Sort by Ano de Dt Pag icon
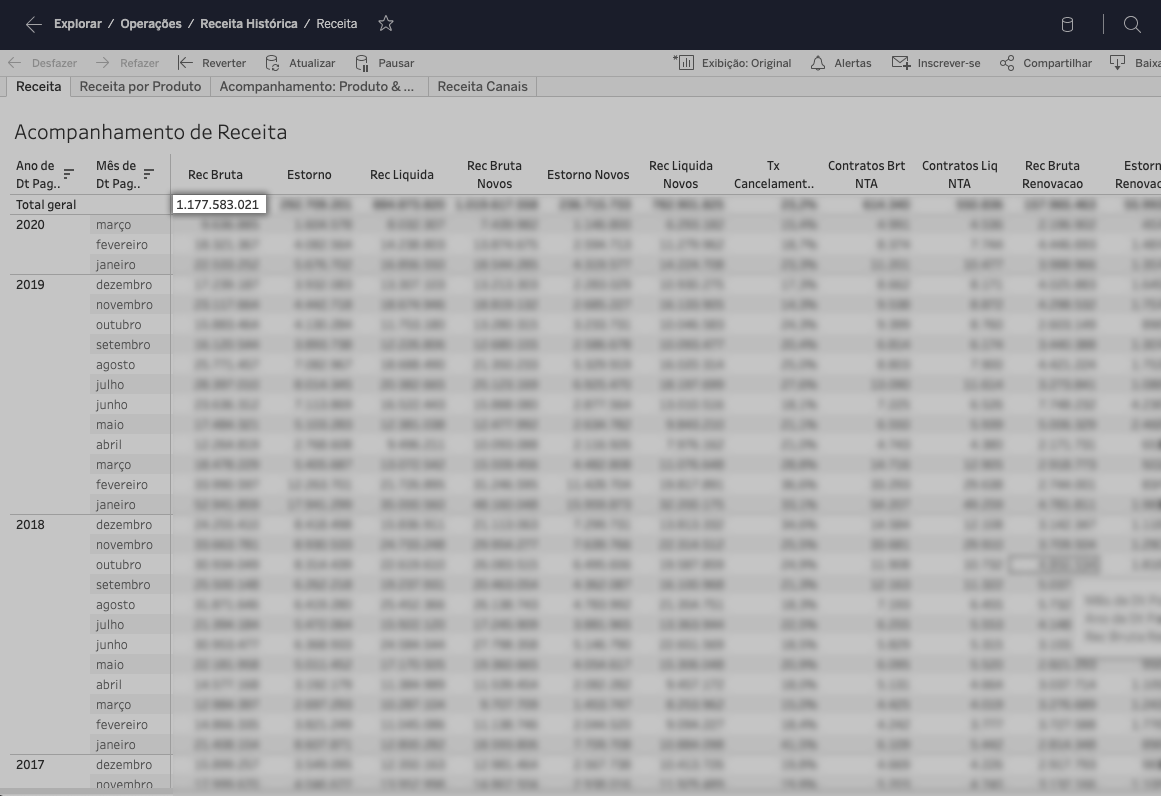 pyautogui.click(x=69, y=174)
